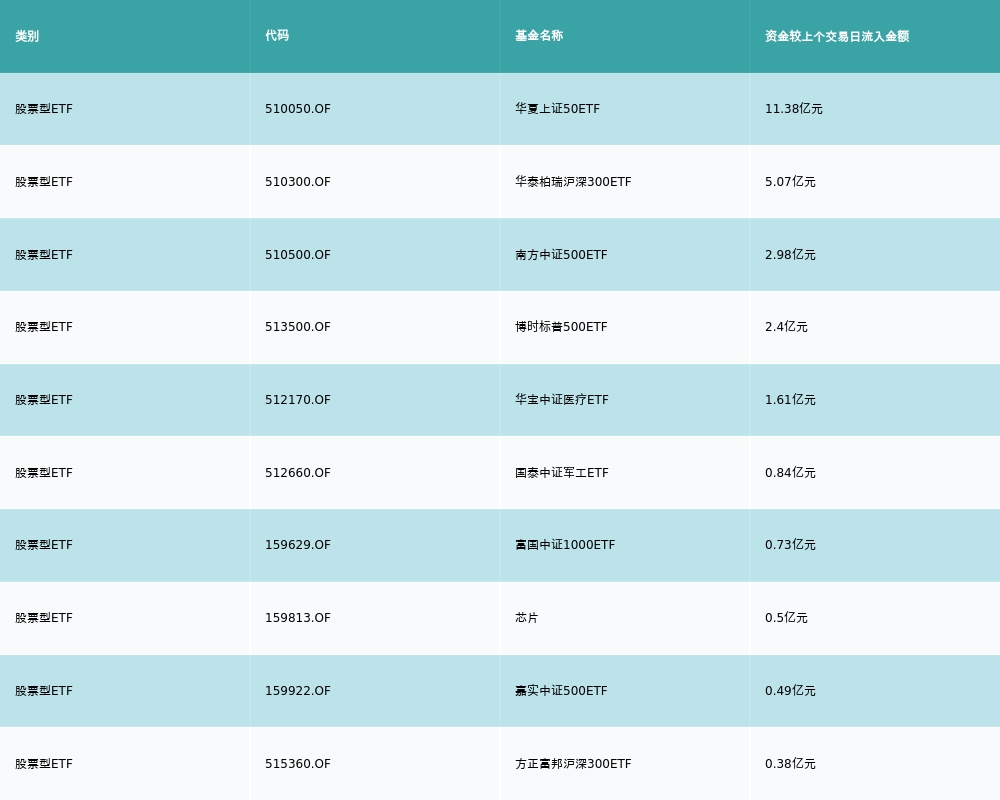Click the 资金较上个交易日流入金额 header
Viewport: 1000px width, 800px height.
pyautogui.click(x=837, y=36)
